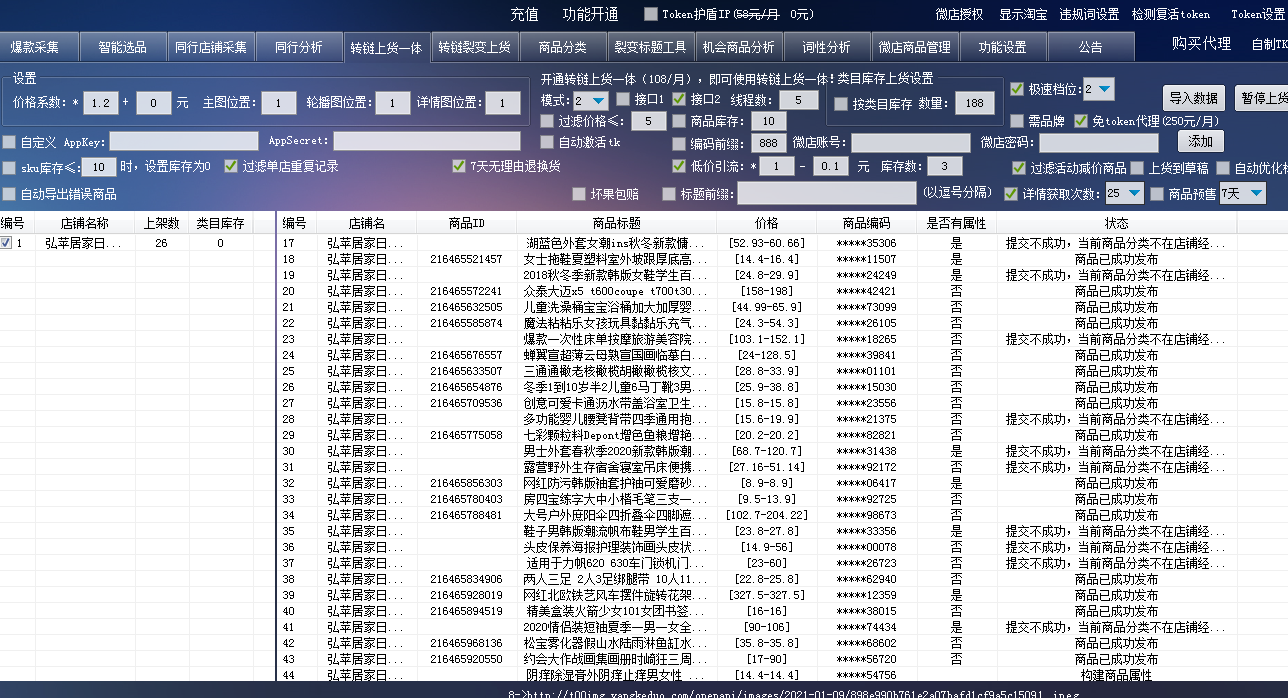Click the AppSecret input field
The height and width of the screenshot is (698, 1288).
click(427, 141)
